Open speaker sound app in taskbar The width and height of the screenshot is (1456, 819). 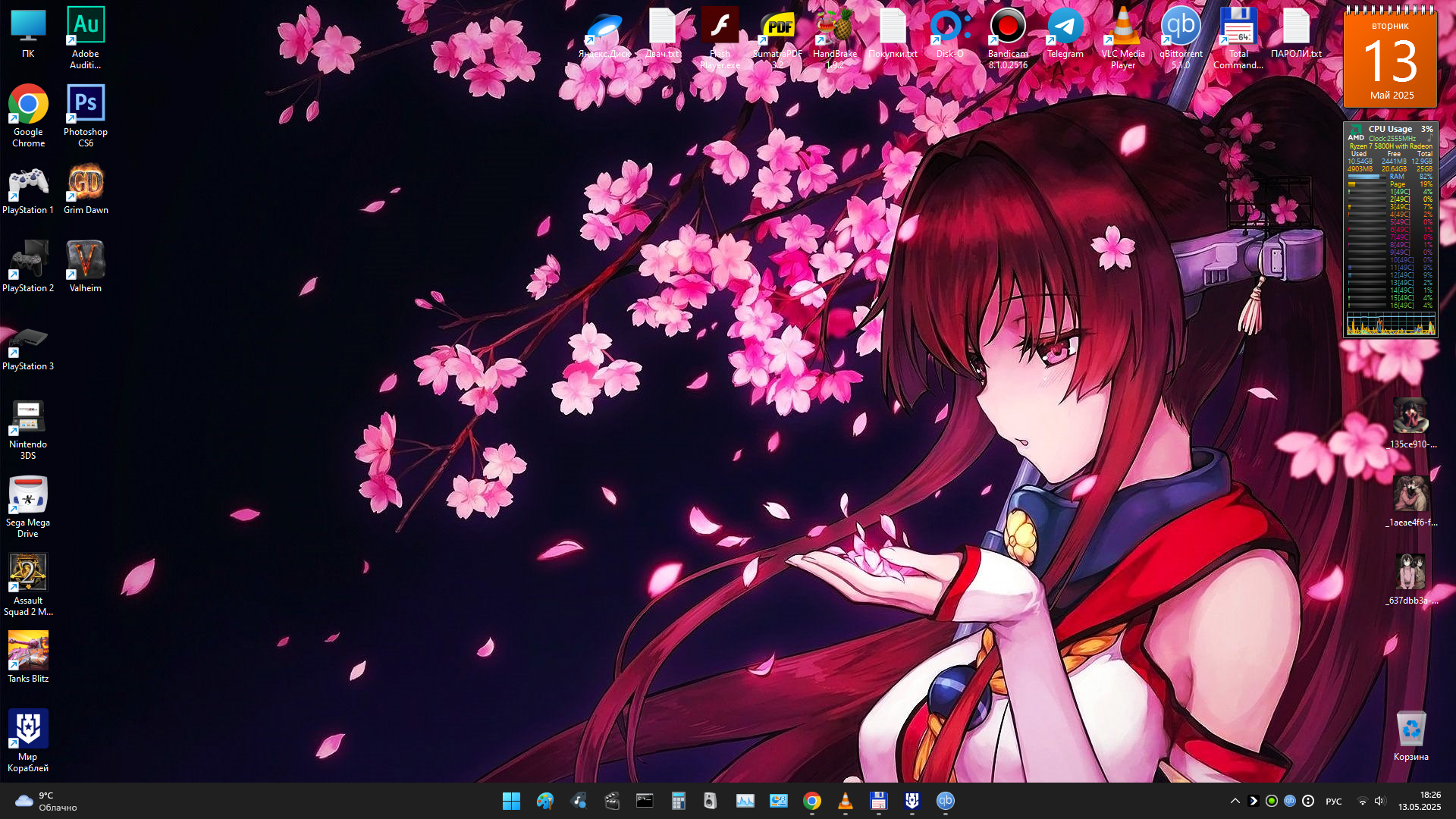tap(711, 801)
